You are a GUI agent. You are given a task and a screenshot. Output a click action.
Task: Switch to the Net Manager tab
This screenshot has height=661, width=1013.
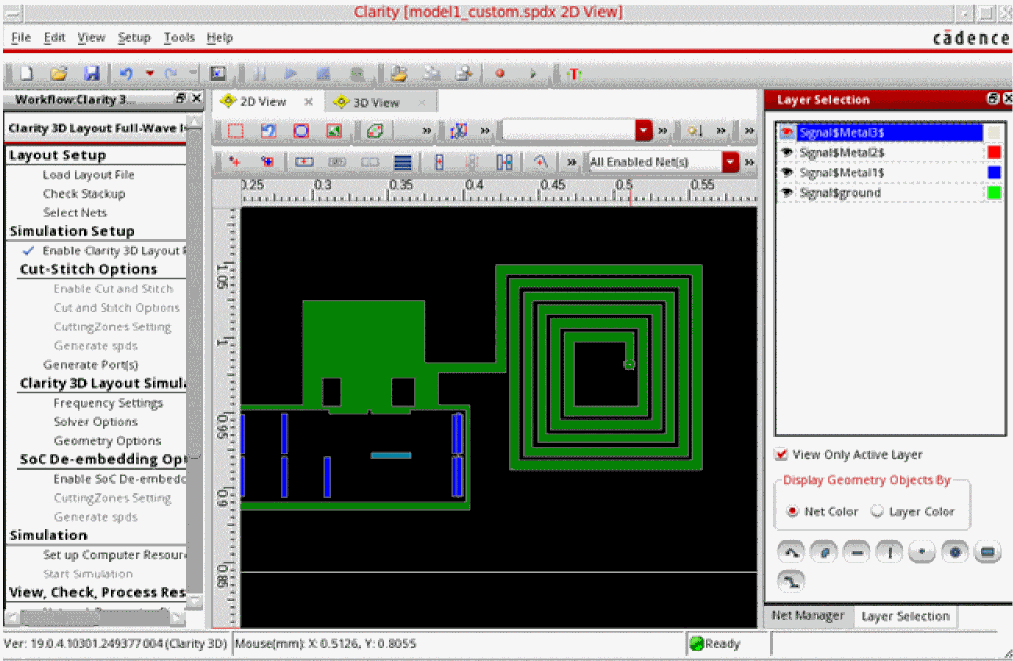pos(808,615)
